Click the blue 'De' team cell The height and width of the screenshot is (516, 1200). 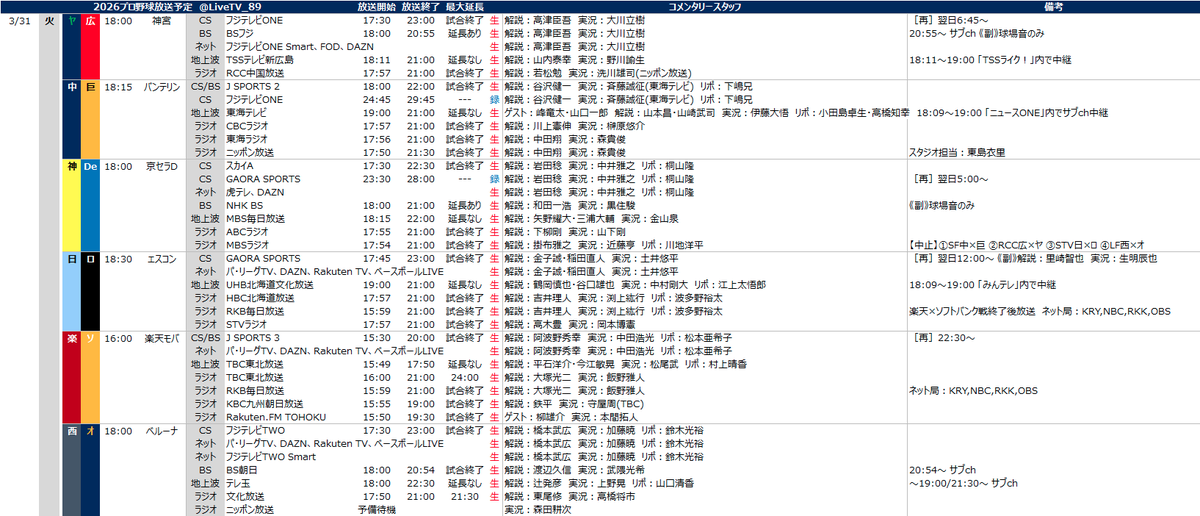click(89, 204)
